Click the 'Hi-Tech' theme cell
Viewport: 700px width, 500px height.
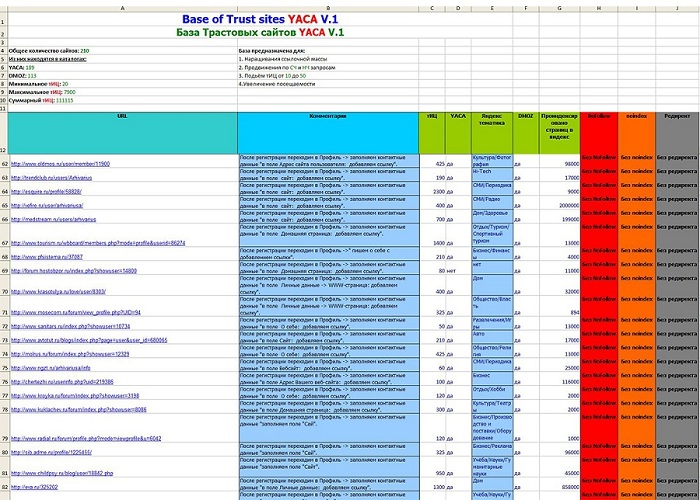tap(492, 175)
